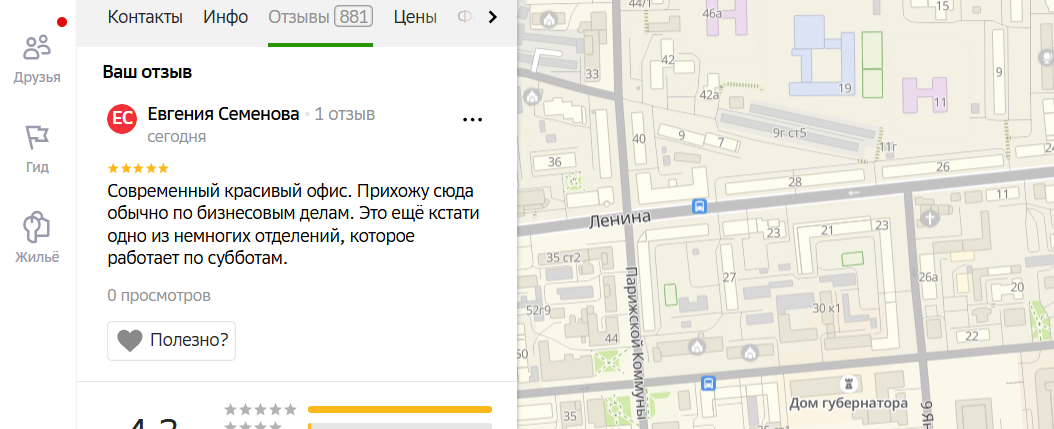The height and width of the screenshot is (429, 1054).
Task: Click the 881 reviews count badge
Action: (354, 17)
